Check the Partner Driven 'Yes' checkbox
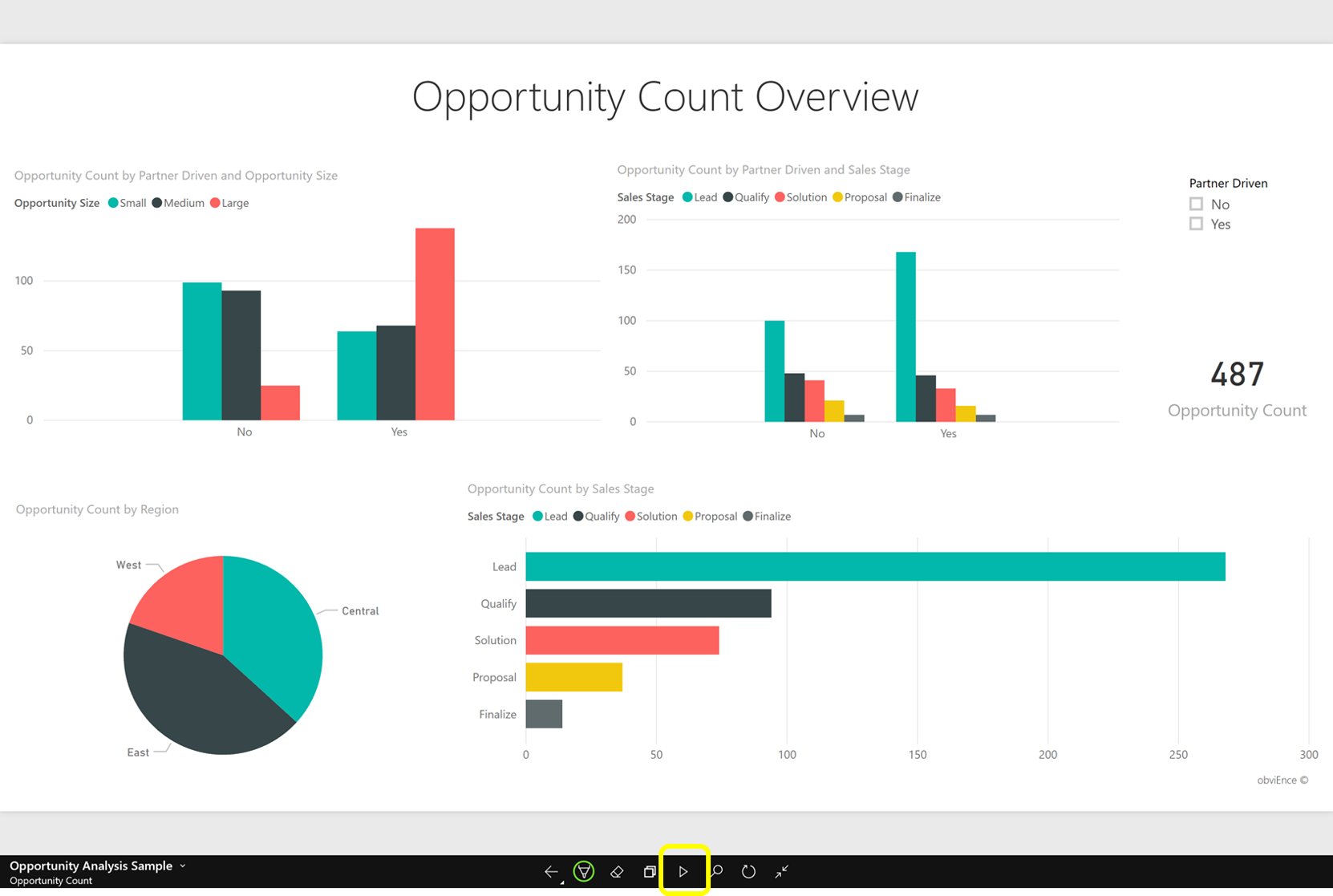The image size is (1333, 896). click(x=1196, y=225)
